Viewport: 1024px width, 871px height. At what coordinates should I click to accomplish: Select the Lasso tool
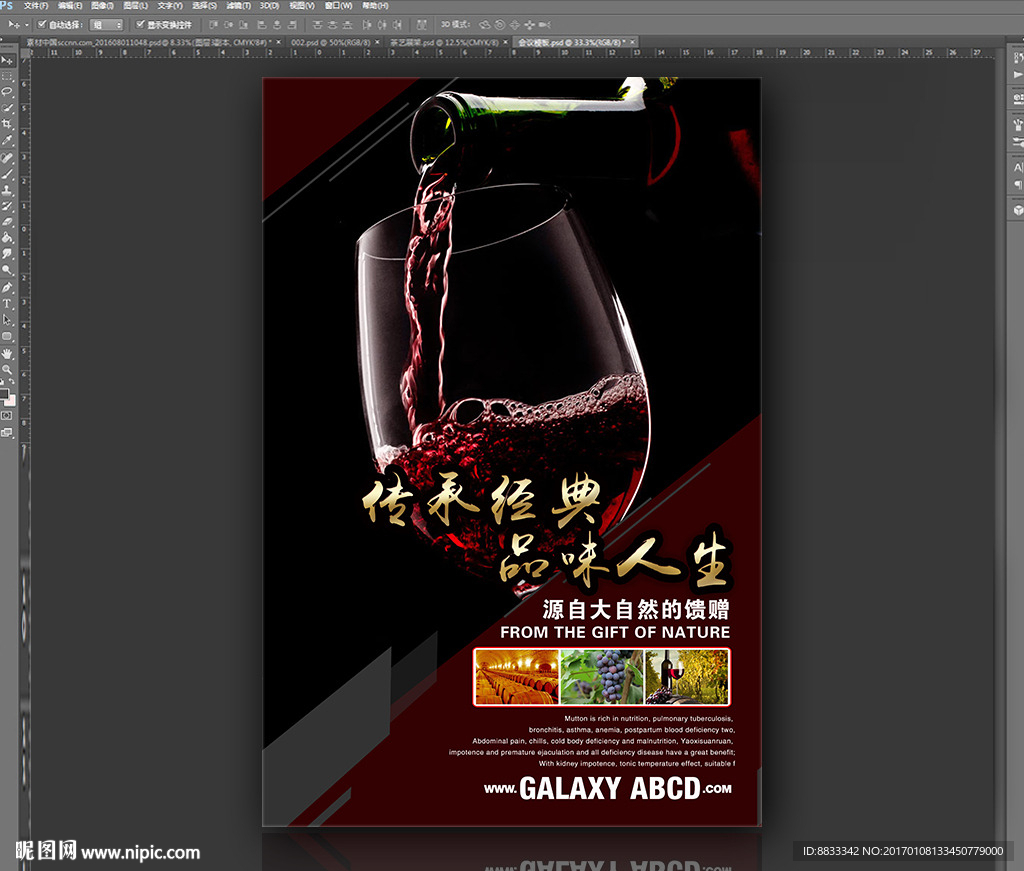click(7, 91)
